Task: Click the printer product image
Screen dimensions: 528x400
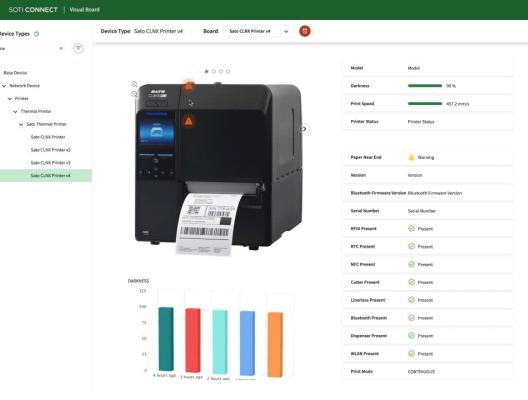Action: pos(219,168)
